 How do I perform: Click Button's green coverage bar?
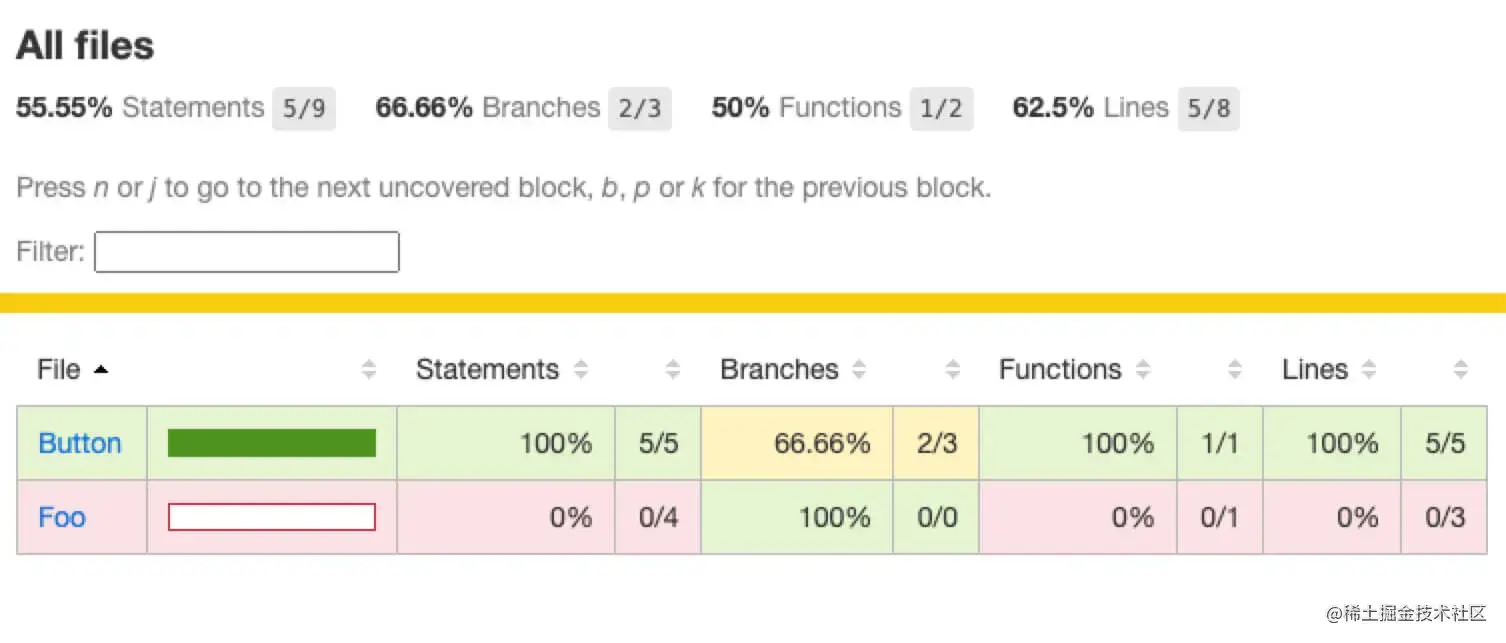[x=272, y=443]
